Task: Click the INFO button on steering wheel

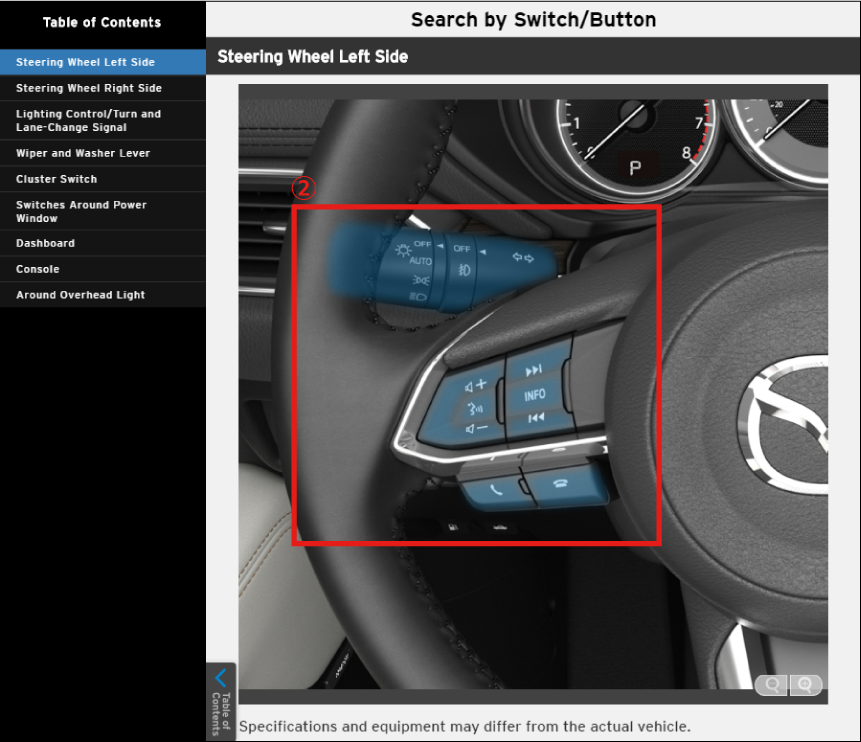Action: point(535,395)
